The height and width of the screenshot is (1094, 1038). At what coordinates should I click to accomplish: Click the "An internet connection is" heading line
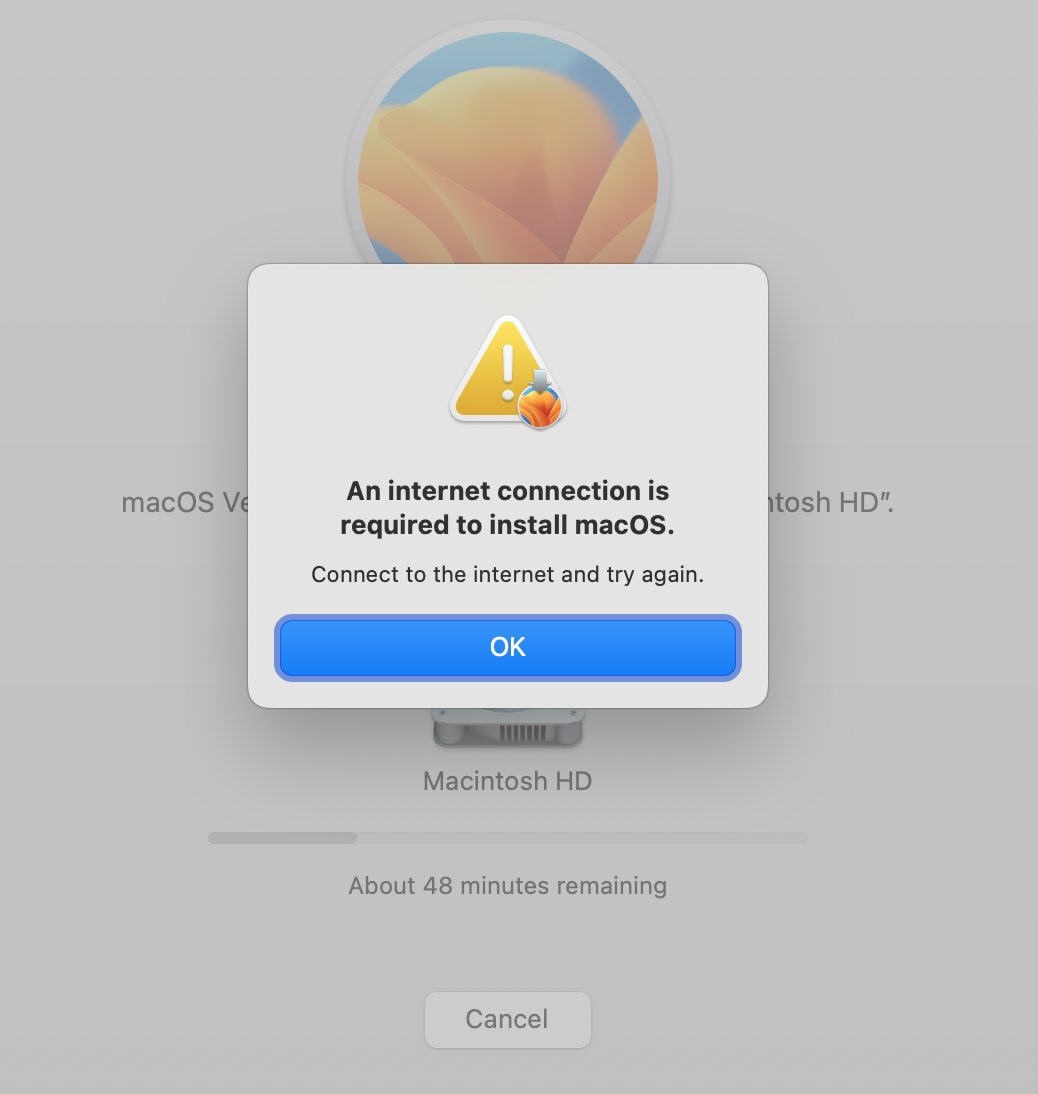tap(508, 490)
